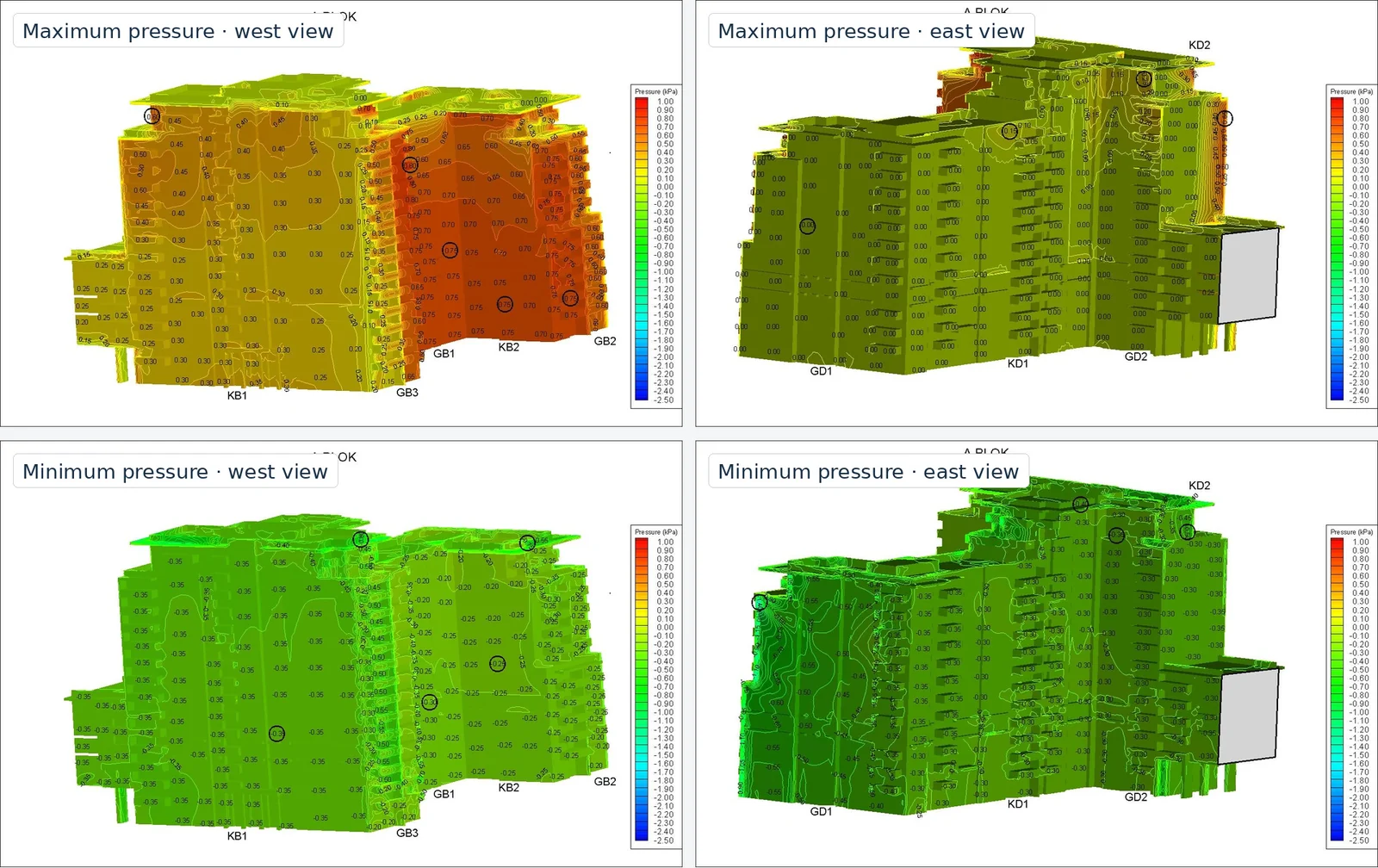The width and height of the screenshot is (1378, 868).
Task: Click label GB2 in minimum pressure west view
Action: 605,782
